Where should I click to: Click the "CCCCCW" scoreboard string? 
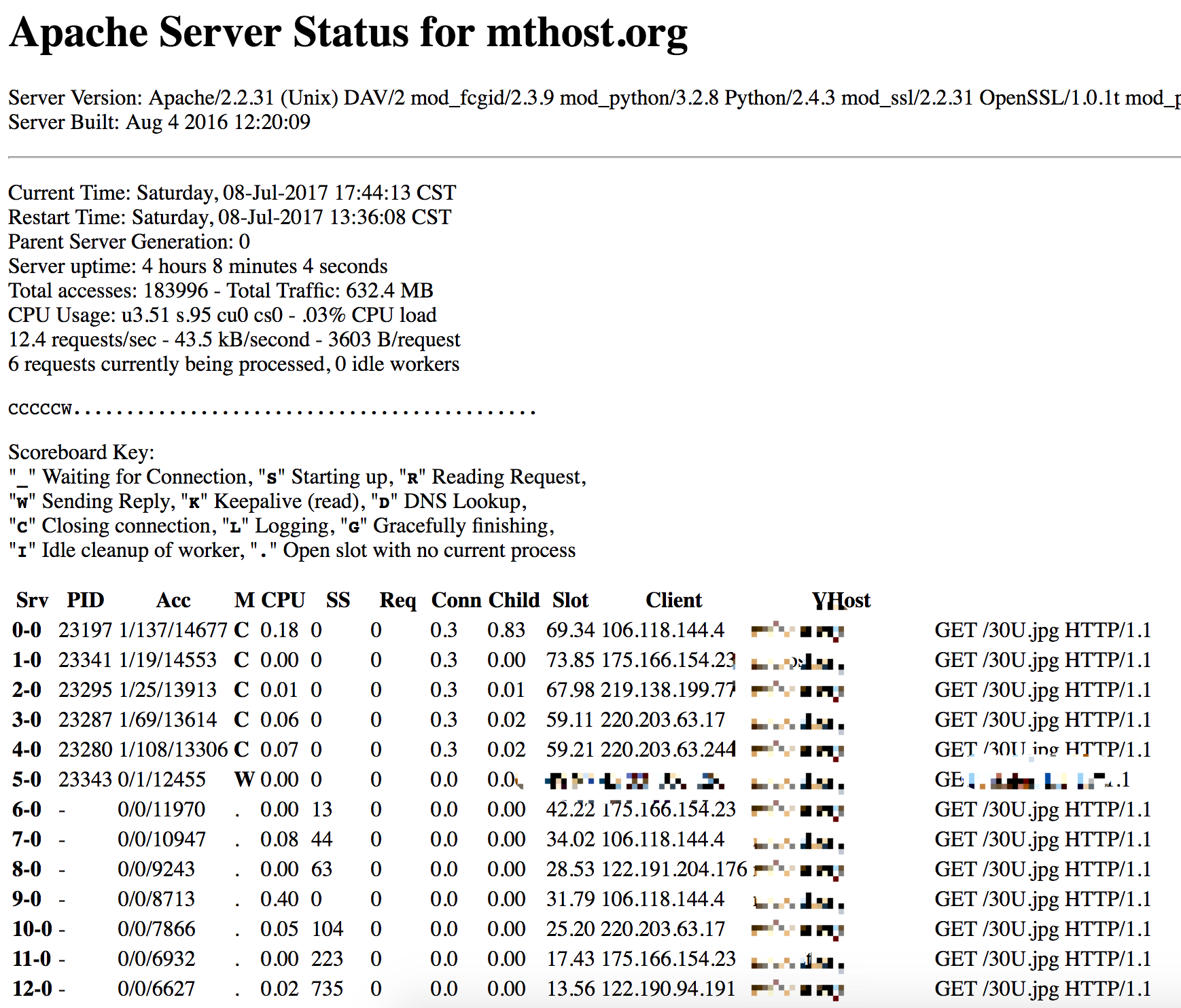click(x=272, y=410)
